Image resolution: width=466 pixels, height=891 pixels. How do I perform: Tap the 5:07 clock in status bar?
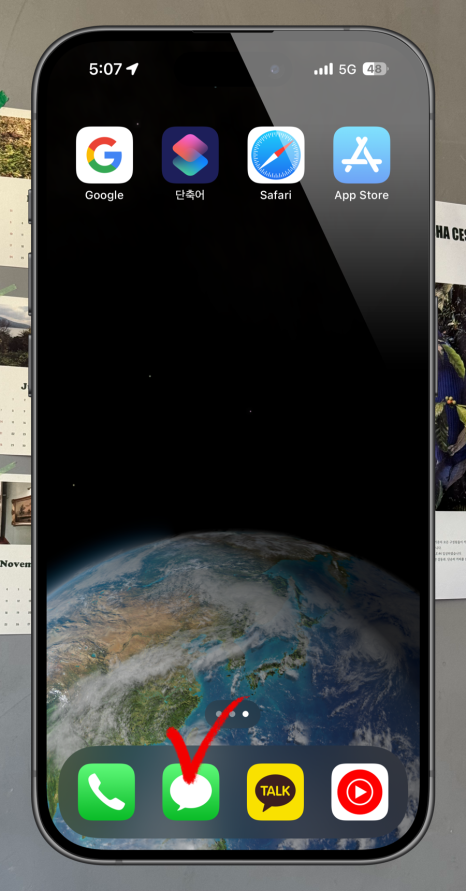[105, 69]
